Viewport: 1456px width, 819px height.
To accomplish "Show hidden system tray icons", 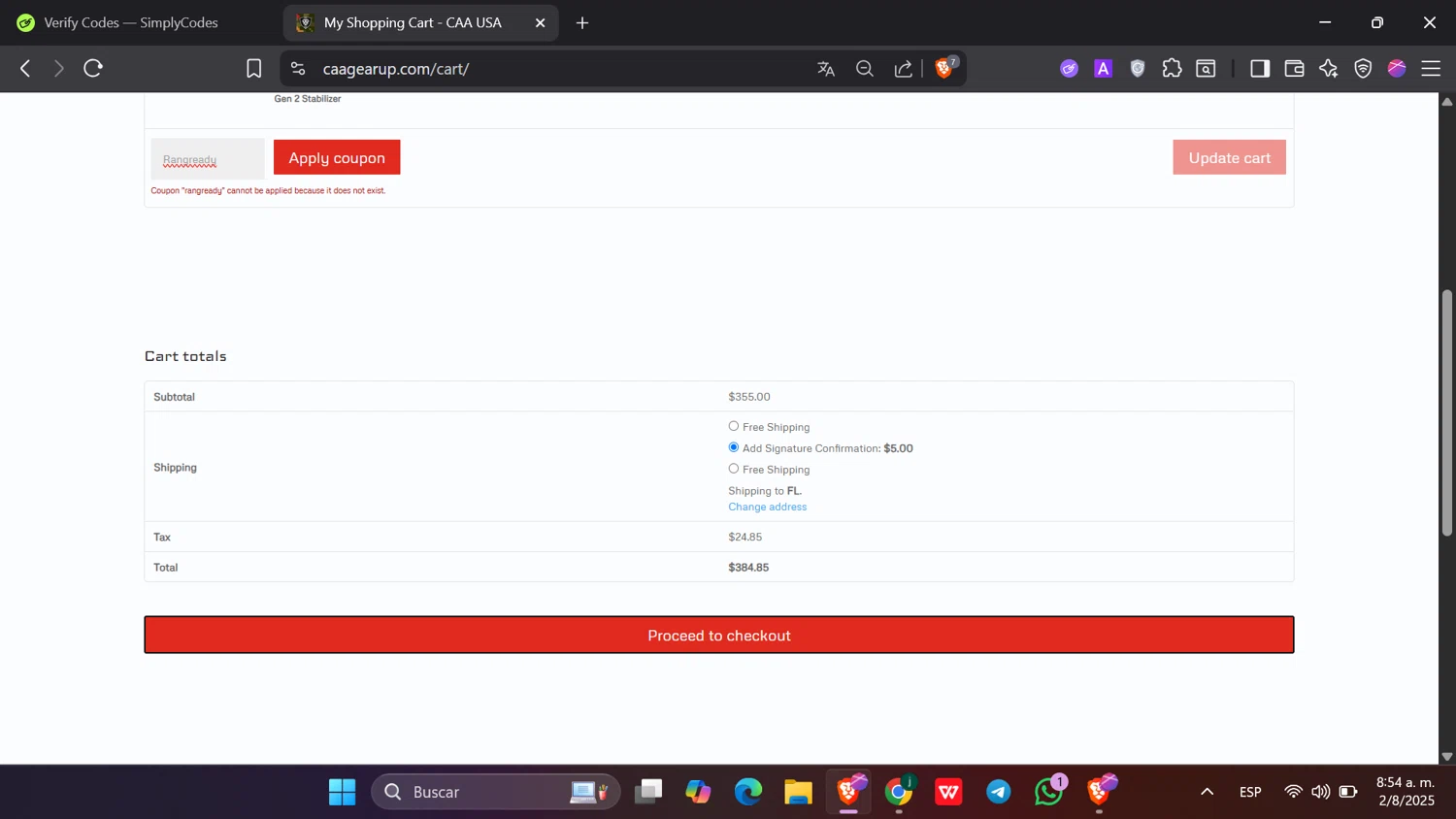I will click(1207, 792).
